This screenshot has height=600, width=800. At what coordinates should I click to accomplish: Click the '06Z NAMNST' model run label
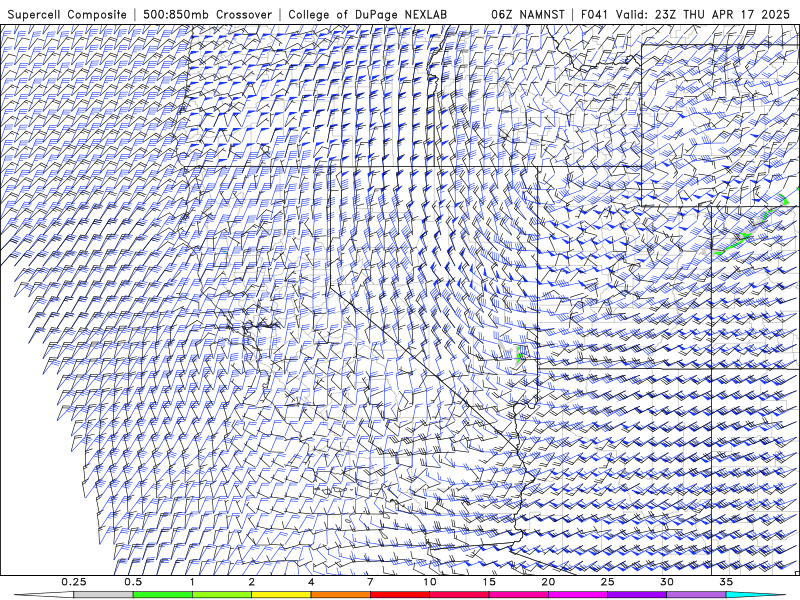click(x=528, y=15)
